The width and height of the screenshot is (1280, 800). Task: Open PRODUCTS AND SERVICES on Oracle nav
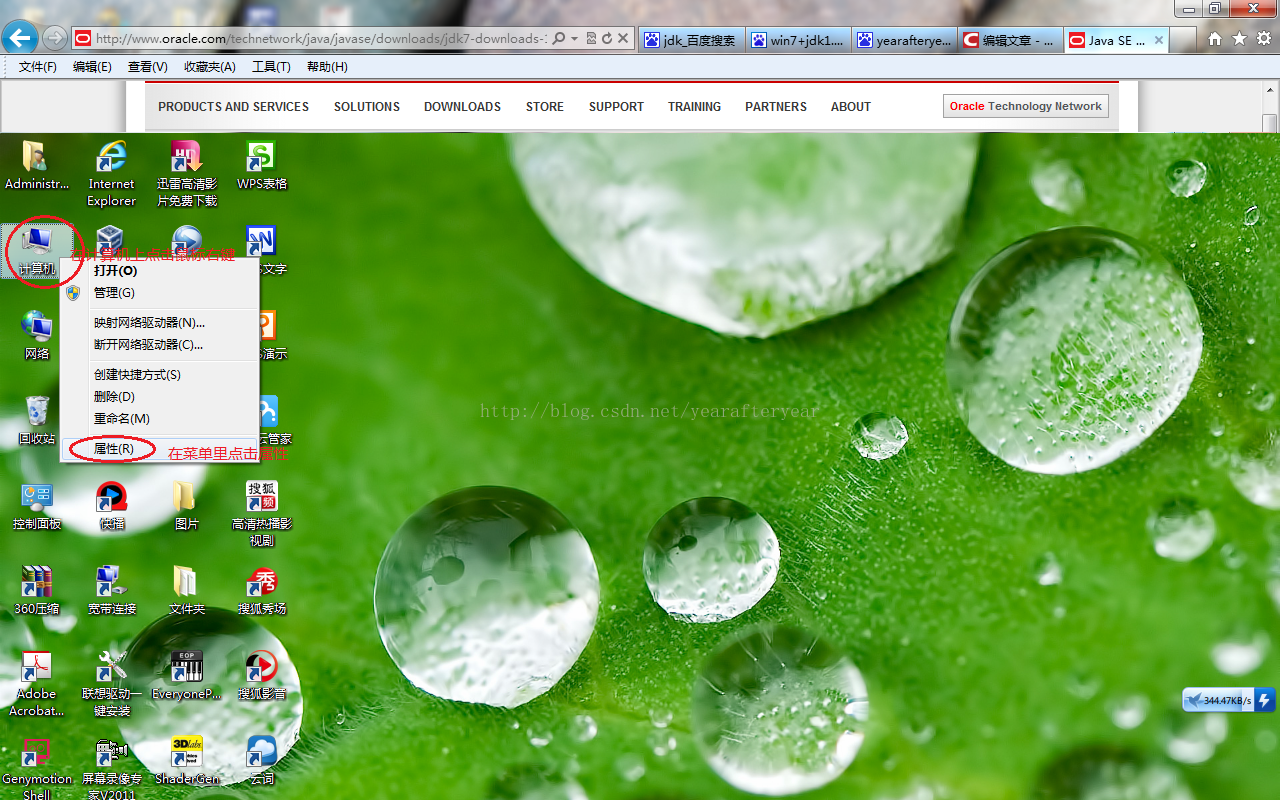click(233, 106)
